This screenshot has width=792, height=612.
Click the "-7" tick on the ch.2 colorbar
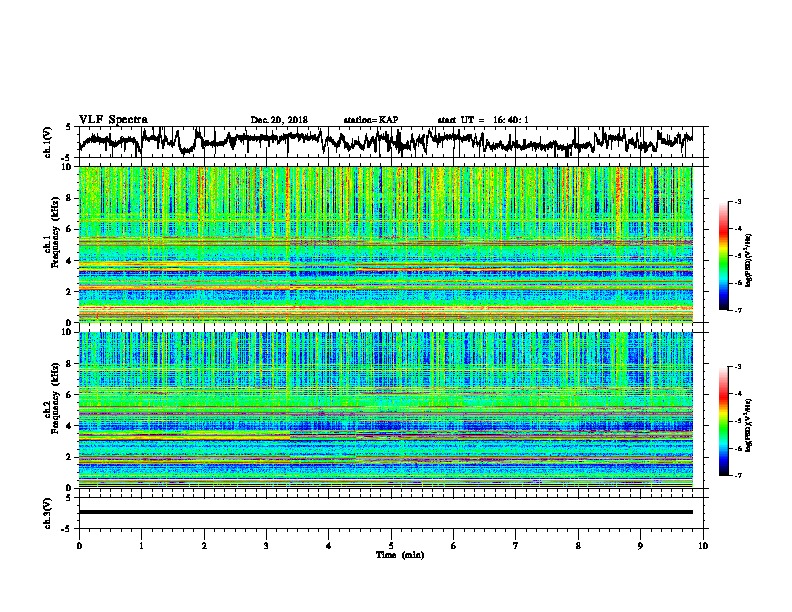point(738,476)
